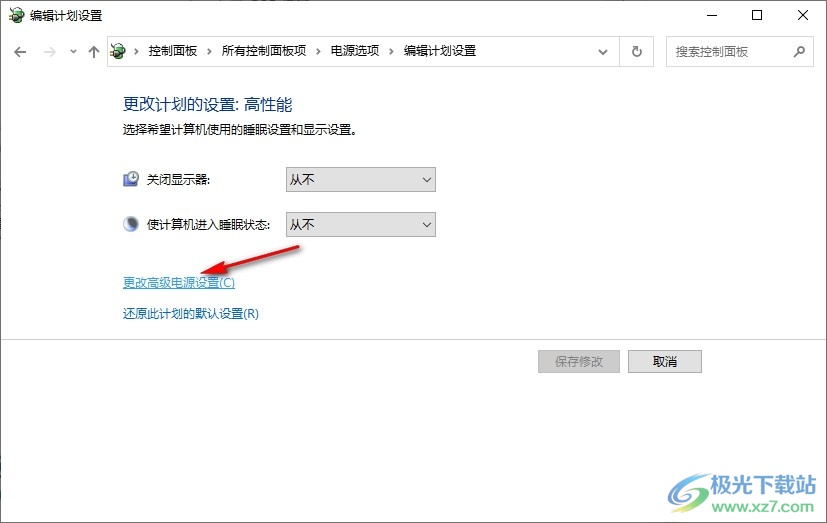Click the 保存修改 button
Image resolution: width=827 pixels, height=523 pixels.
579,362
